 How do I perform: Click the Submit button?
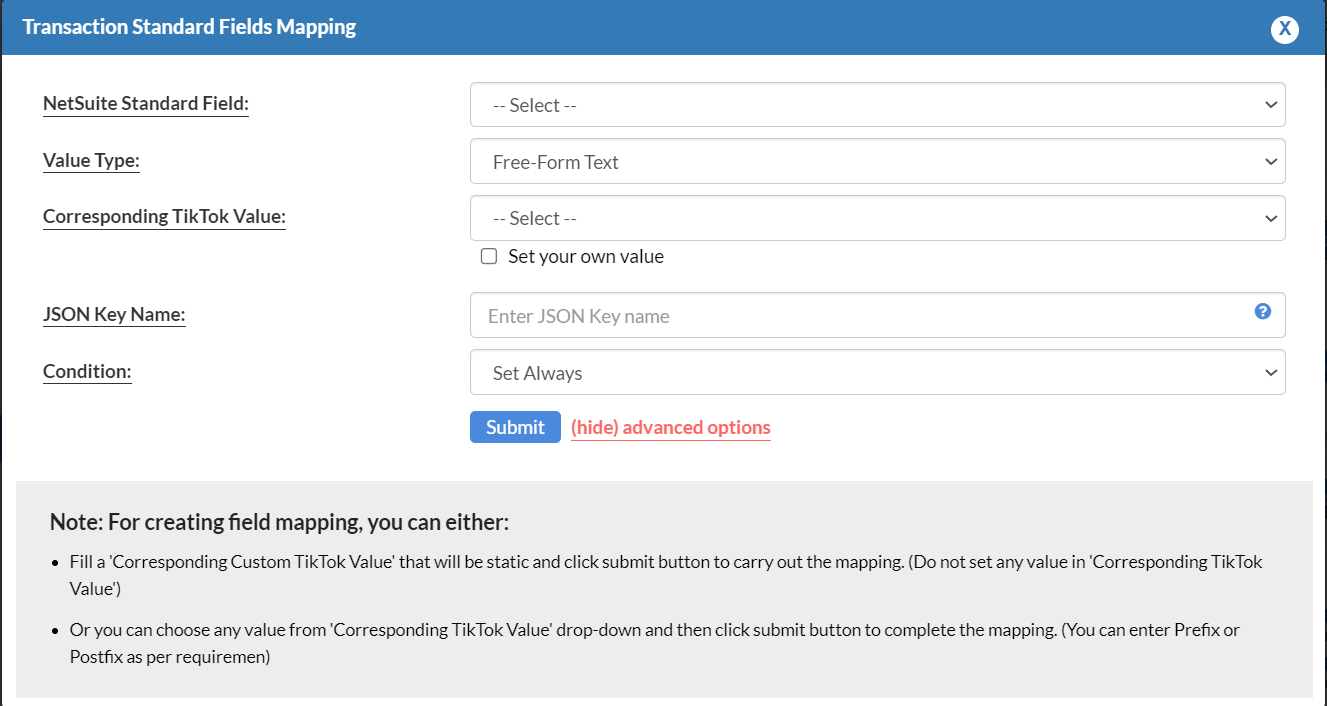coord(514,426)
